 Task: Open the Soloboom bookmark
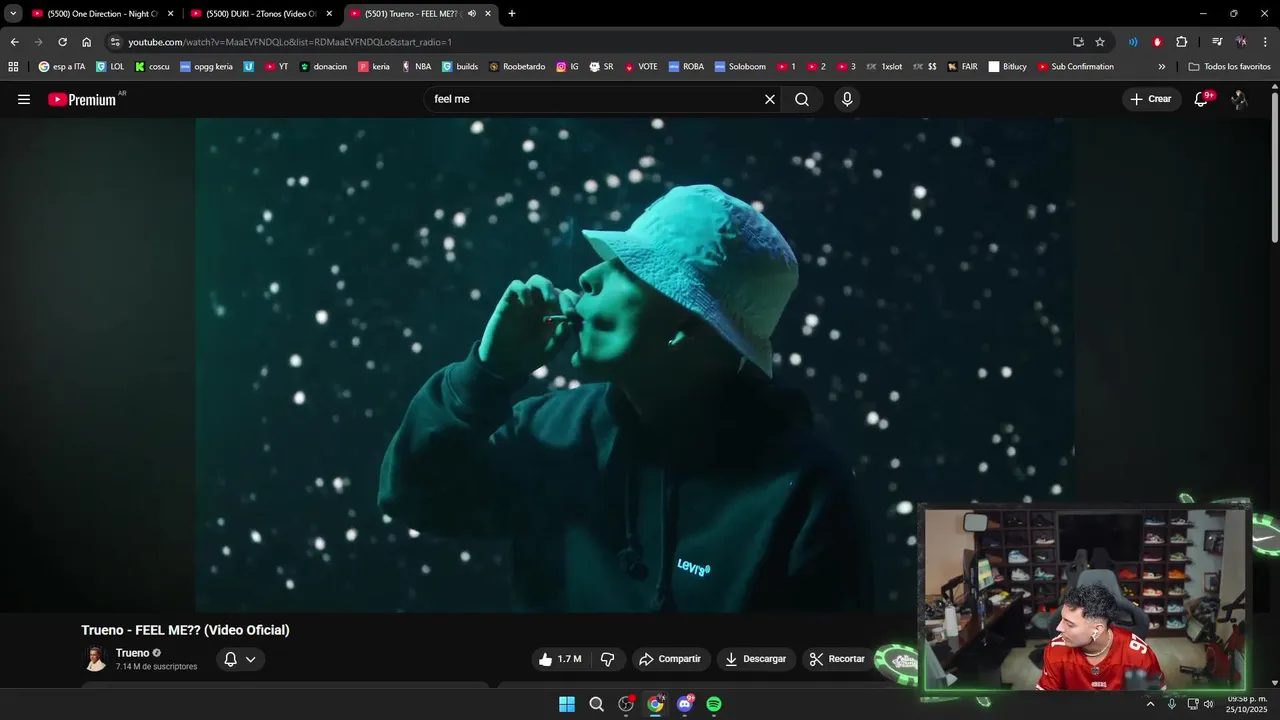click(x=740, y=67)
